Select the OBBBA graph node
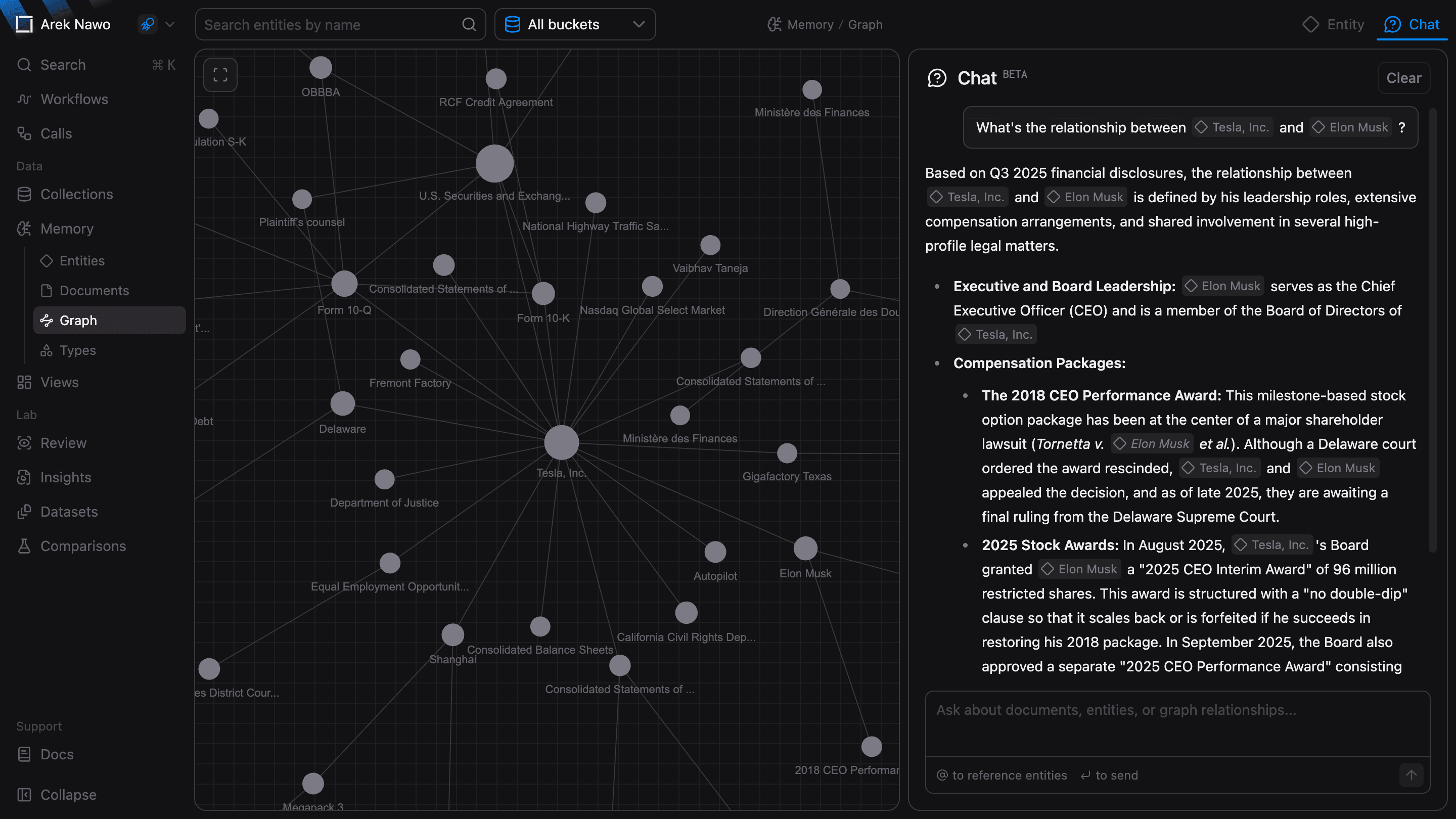The height and width of the screenshot is (819, 1456). click(321, 68)
